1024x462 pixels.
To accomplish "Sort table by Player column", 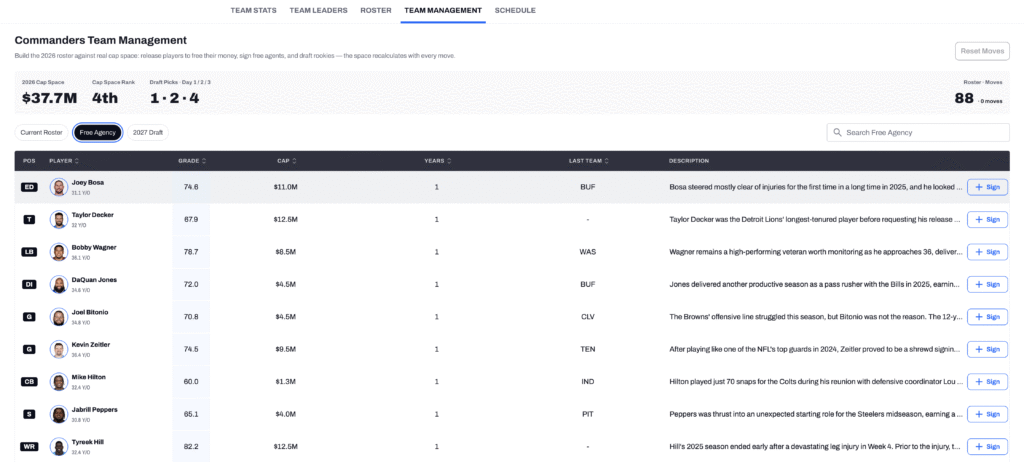I will [x=64, y=161].
